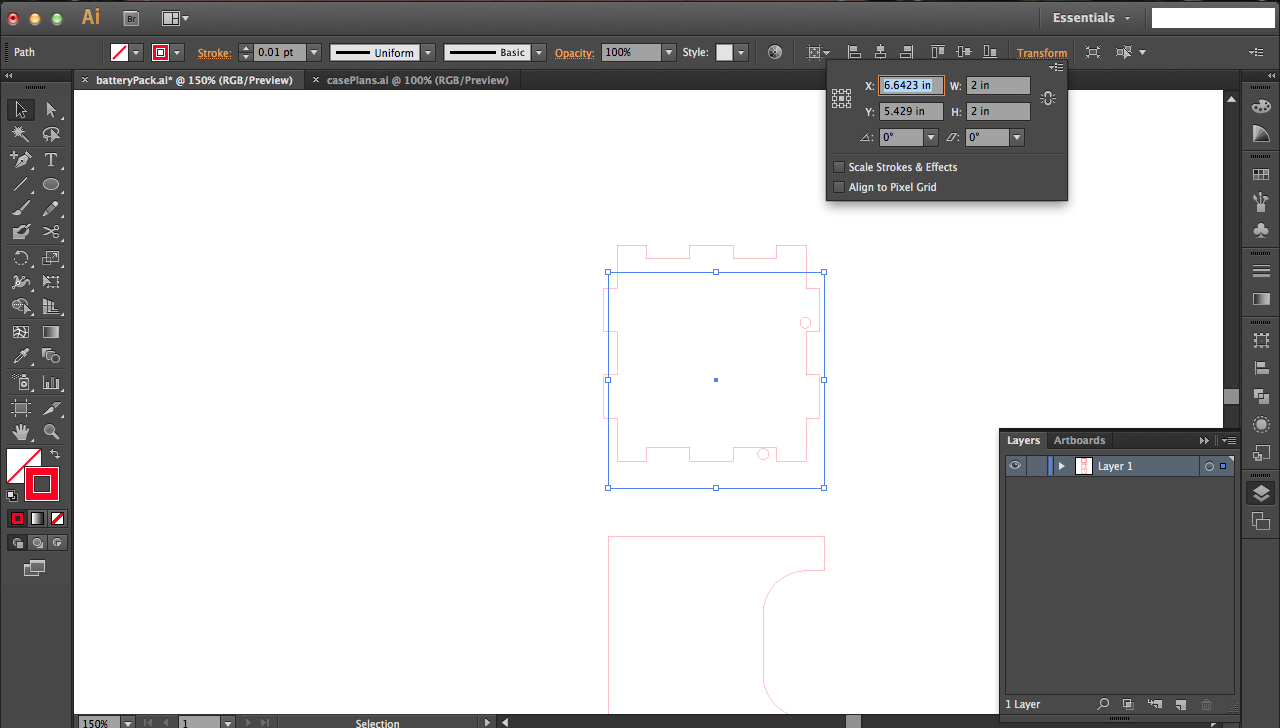The width and height of the screenshot is (1280, 728).
Task: Select the Artboard tool
Action: click(21, 408)
